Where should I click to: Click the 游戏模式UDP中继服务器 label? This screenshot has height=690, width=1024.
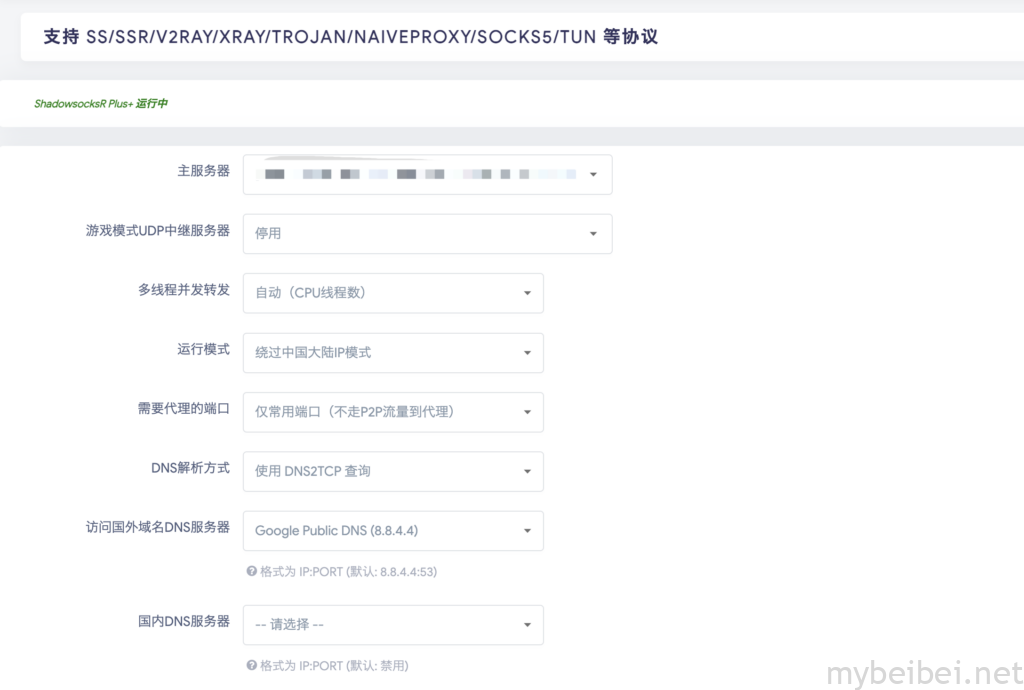coord(157,231)
